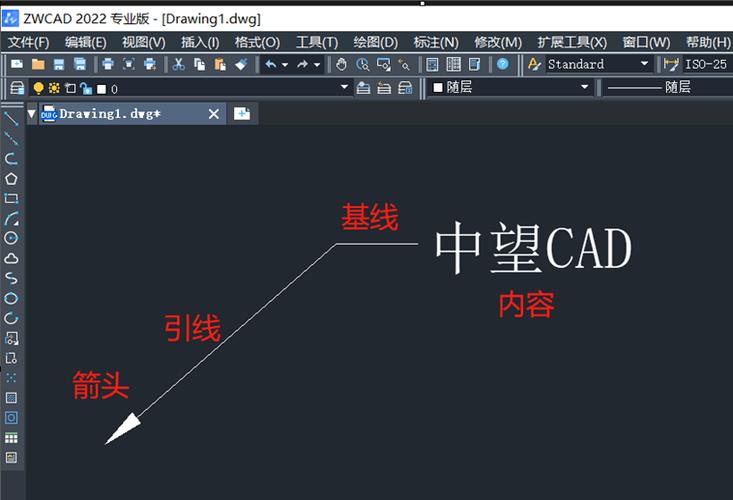Open the Properties palette icon

tap(432, 64)
